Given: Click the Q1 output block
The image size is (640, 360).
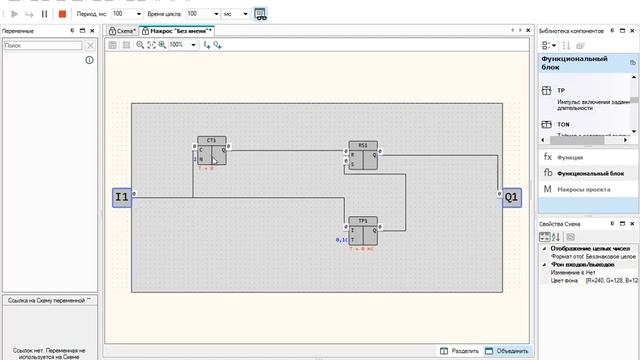Looking at the screenshot, I should (x=511, y=198).
